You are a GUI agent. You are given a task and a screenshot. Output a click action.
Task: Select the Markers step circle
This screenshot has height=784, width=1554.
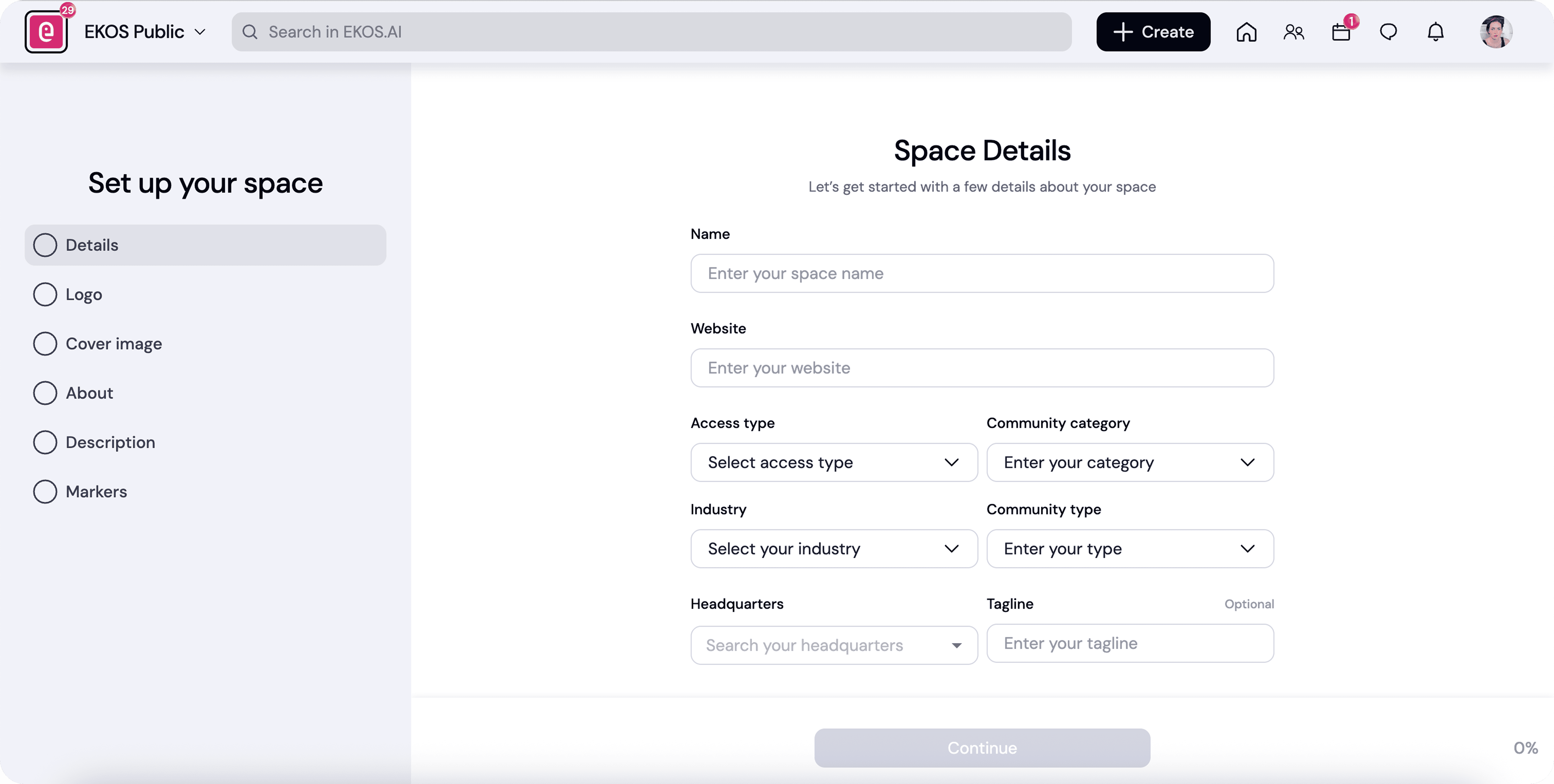45,491
